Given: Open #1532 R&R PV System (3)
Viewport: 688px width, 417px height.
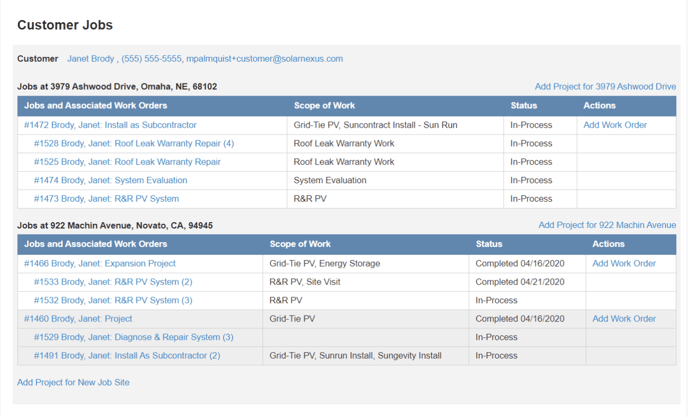Looking at the screenshot, I should tap(113, 300).
